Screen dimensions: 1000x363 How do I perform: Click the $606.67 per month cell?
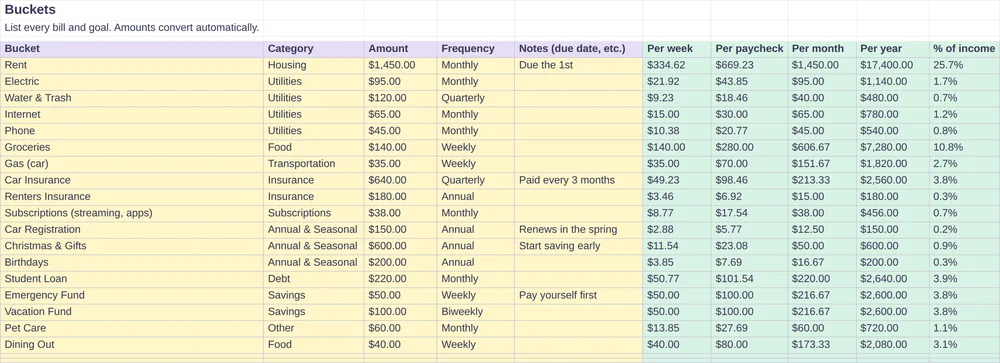pos(821,147)
